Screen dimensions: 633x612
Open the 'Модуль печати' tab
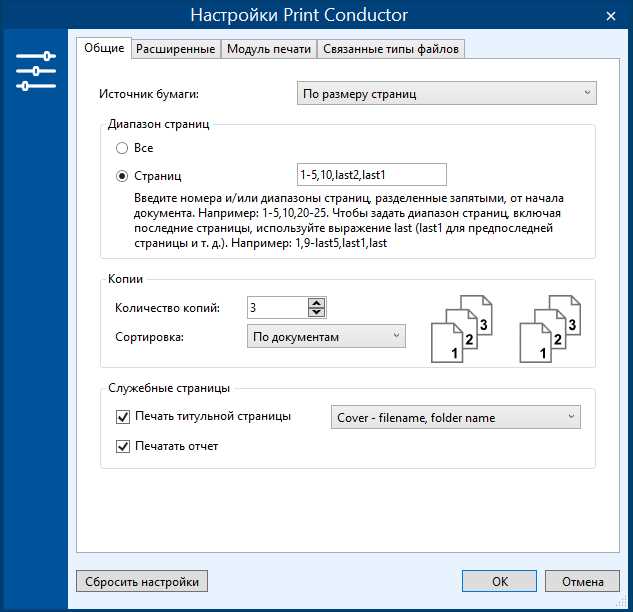[x=269, y=48]
